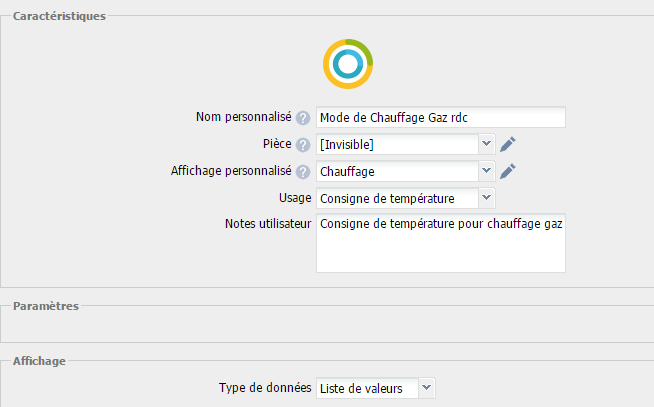Click the Paramètres section header
This screenshot has width=654, height=407.
pyautogui.click(x=46, y=306)
